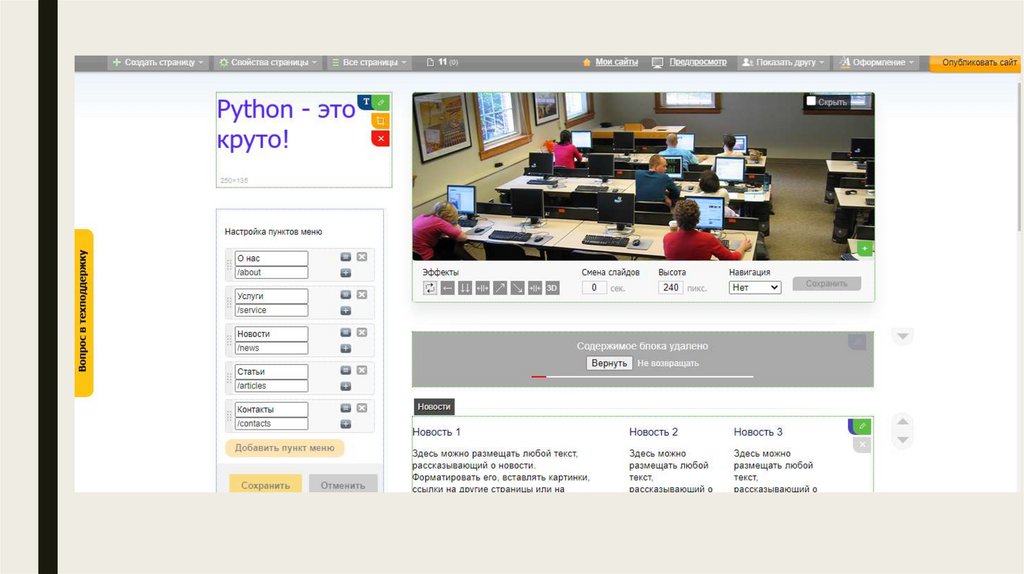The image size is (1024, 574).
Task: Open Свойства страницы menu
Action: pos(268,62)
